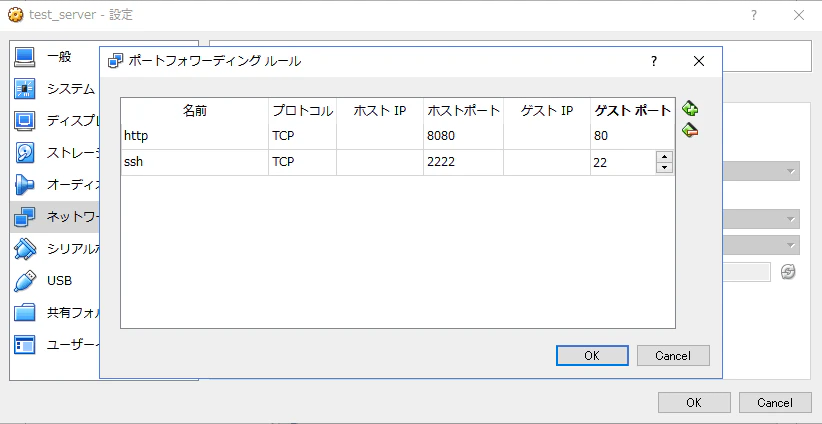Open the System settings category icon
This screenshot has height=424, width=822.
pos(24,89)
